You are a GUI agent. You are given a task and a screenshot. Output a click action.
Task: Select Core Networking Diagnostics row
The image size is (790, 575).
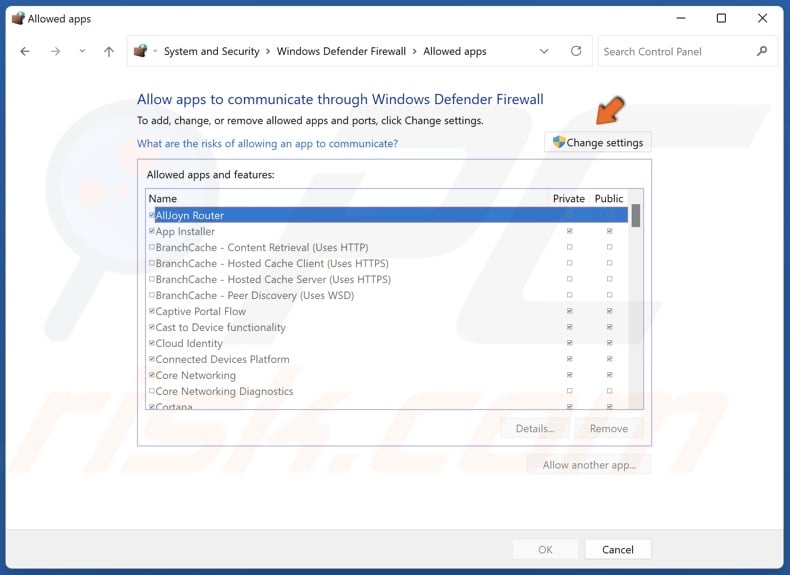click(x=387, y=392)
